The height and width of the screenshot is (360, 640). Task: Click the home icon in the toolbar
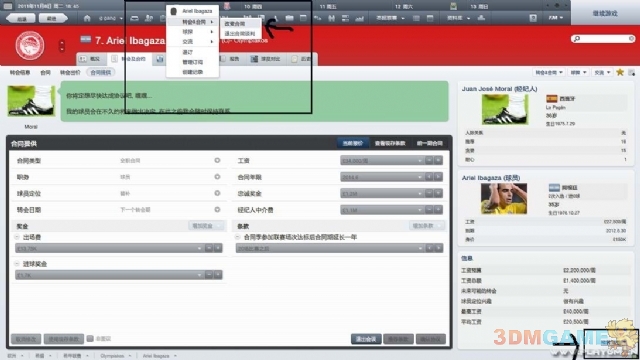point(87,18)
